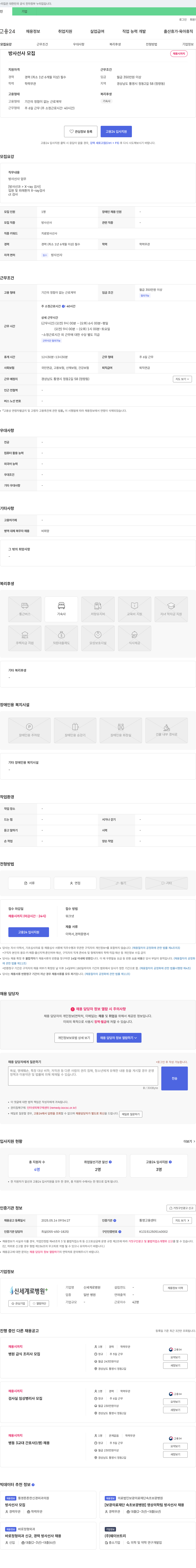Click info icon beside 빅데이터 추천 정보
This screenshot has width=196, height=1568.
tap(33, 1485)
